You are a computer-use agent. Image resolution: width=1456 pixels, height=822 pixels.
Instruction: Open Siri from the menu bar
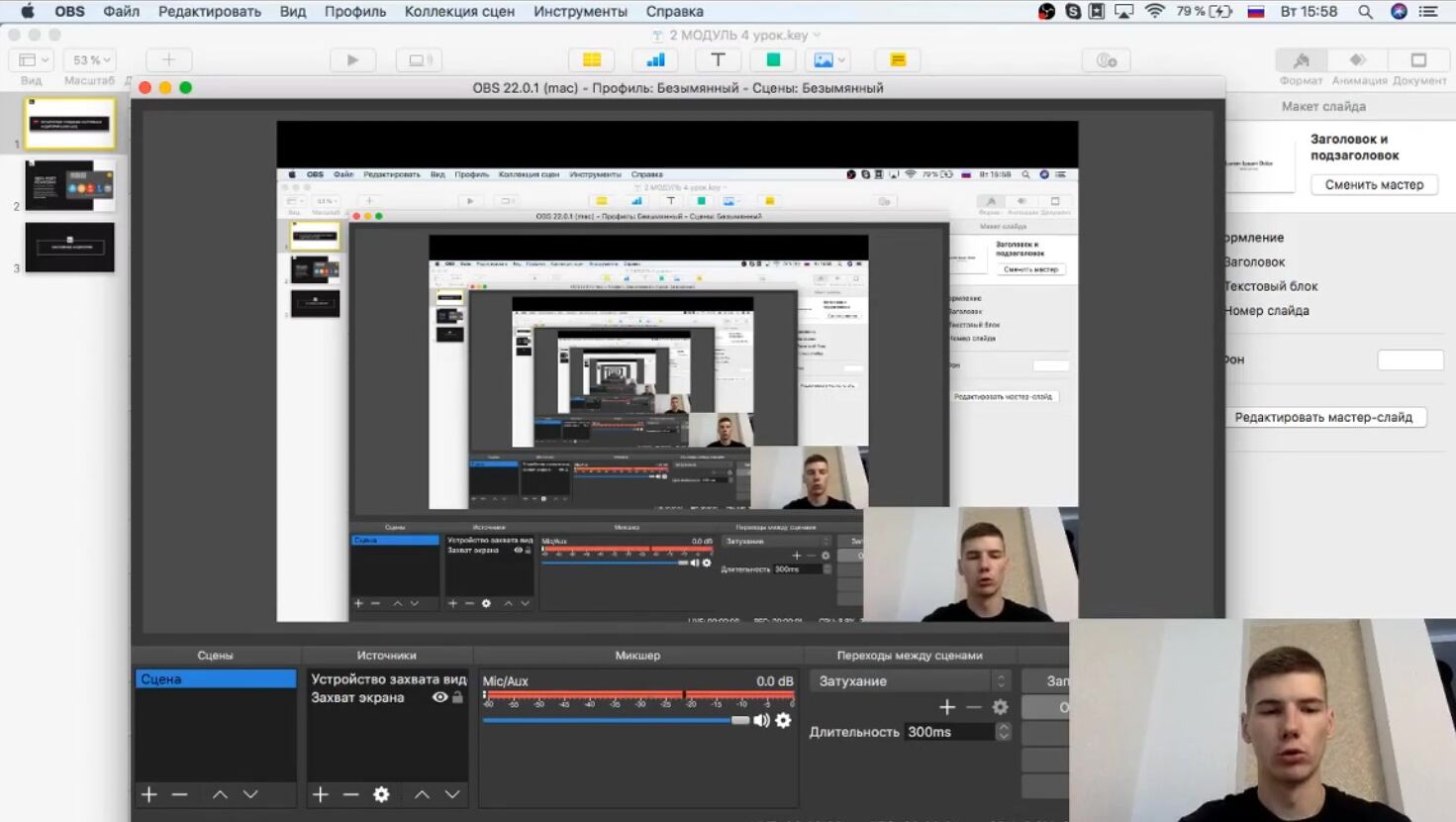(1399, 12)
